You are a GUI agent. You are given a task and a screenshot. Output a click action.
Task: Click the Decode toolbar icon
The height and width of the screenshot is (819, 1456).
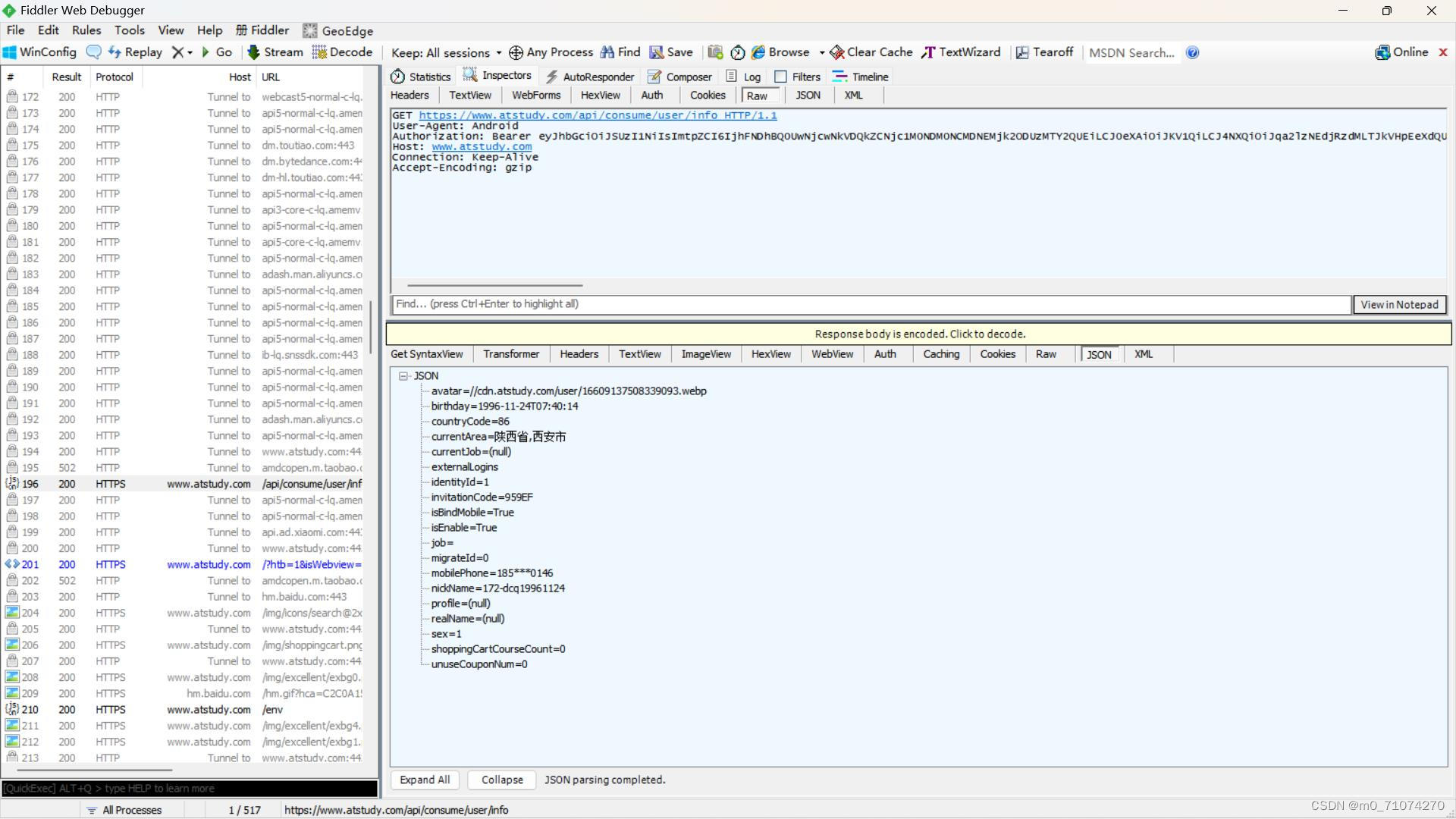coord(342,52)
